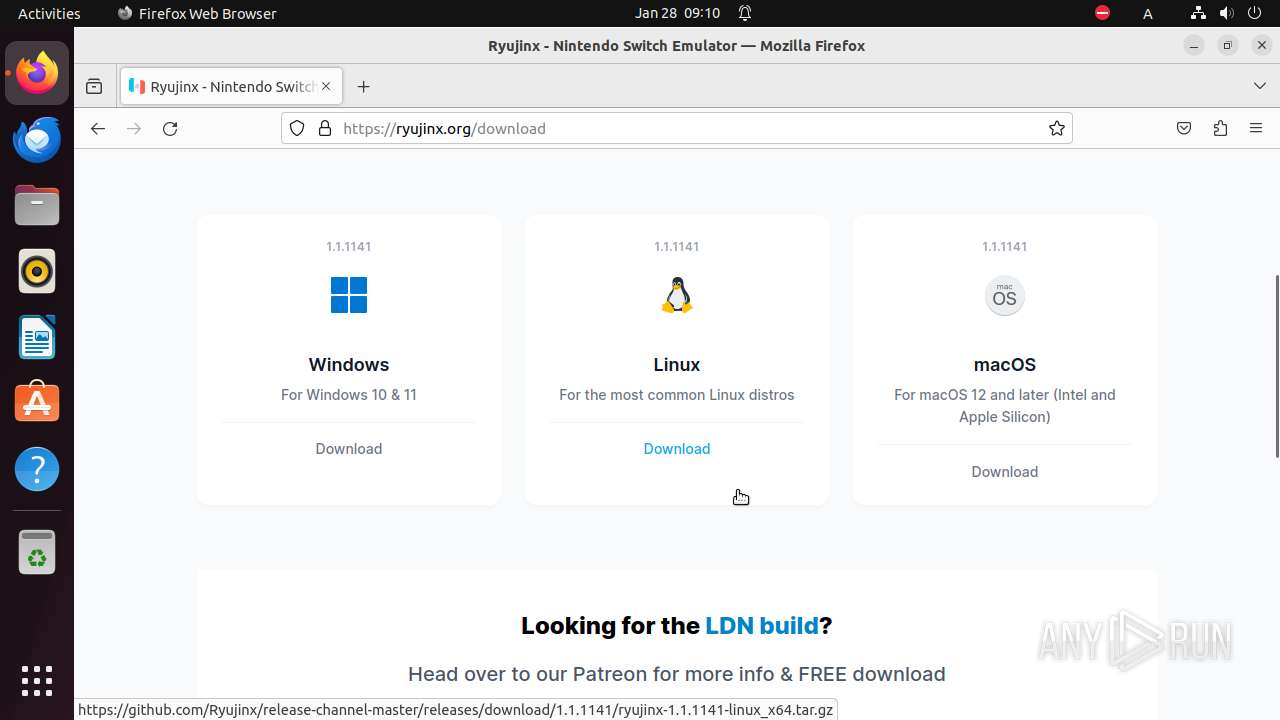
Task: Download the Windows build
Action: click(349, 449)
